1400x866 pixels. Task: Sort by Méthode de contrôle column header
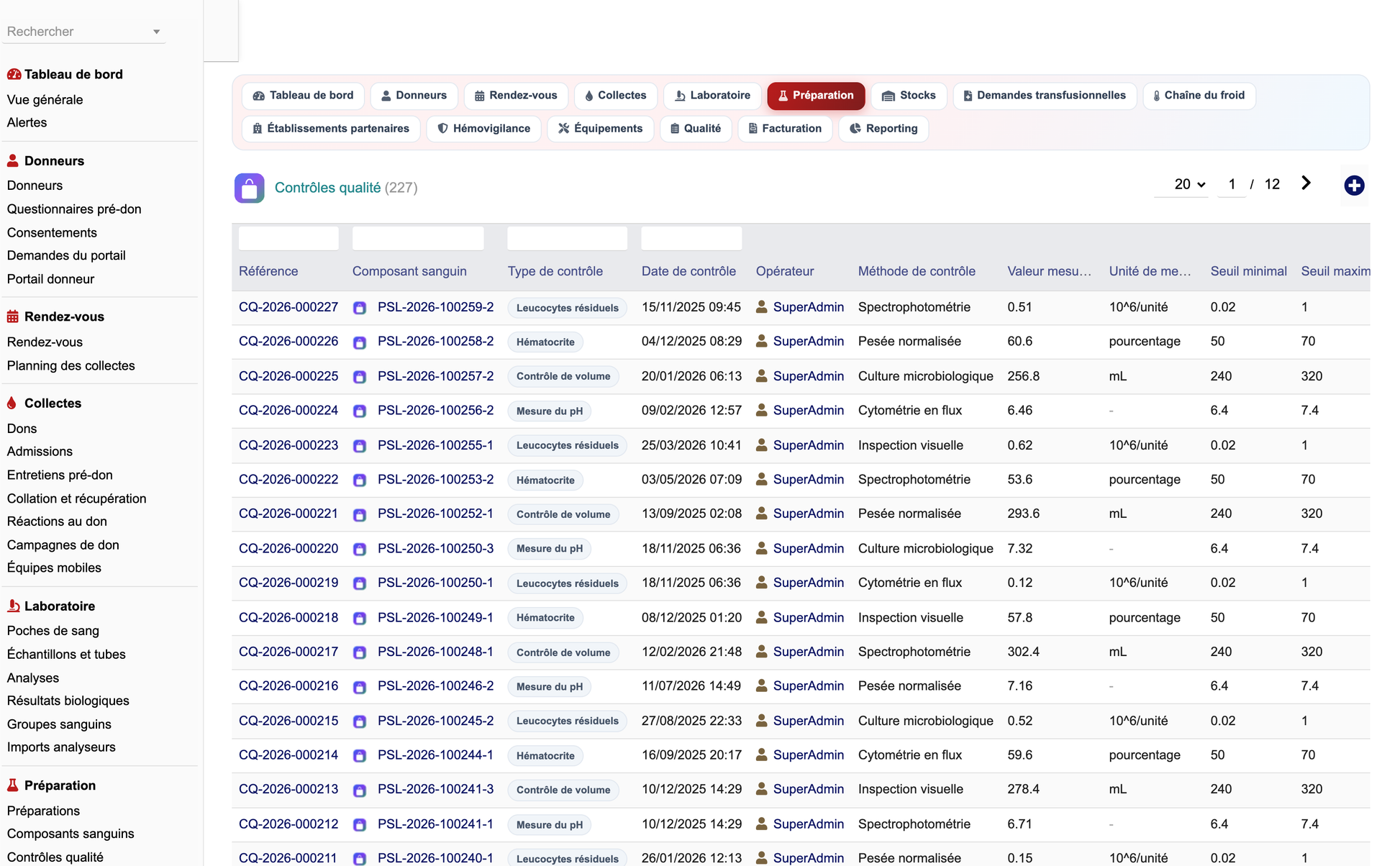[x=917, y=271]
